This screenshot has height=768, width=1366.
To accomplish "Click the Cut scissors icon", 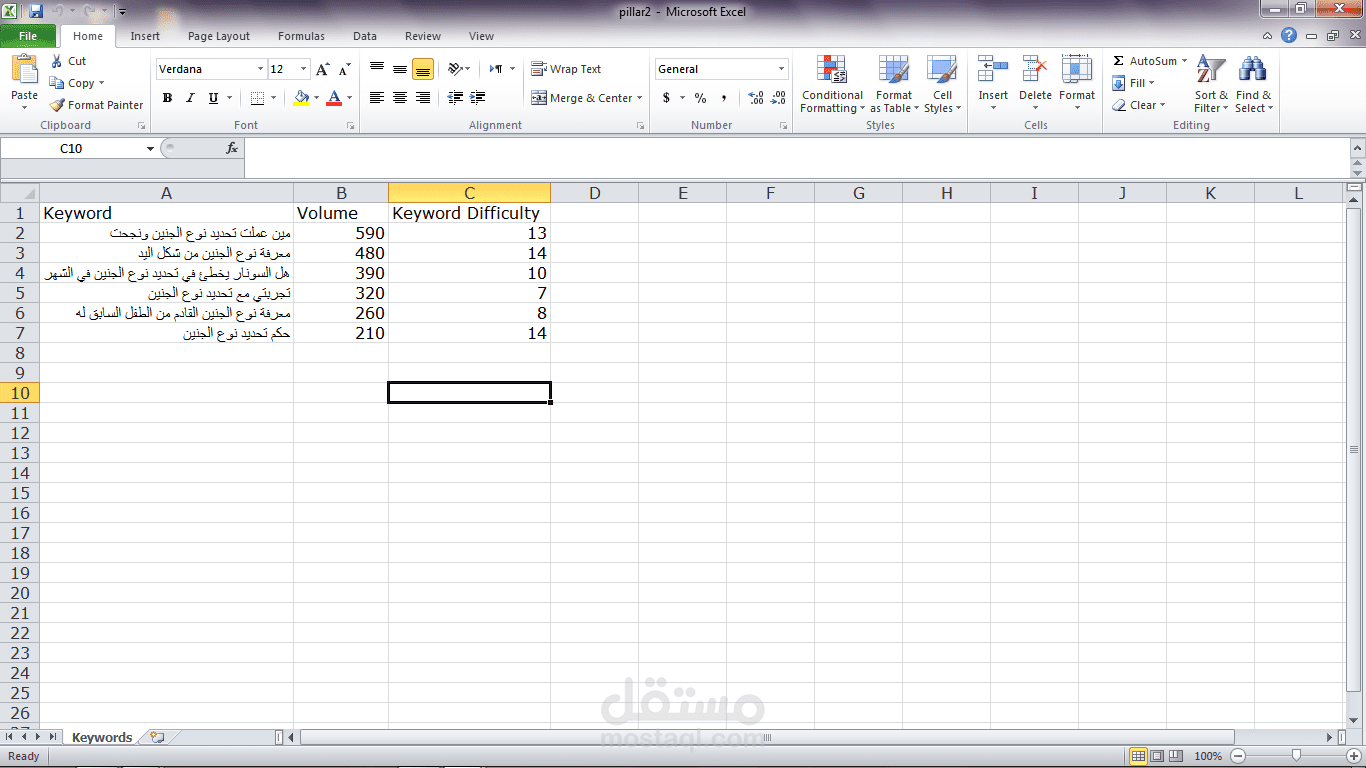I will (56, 61).
